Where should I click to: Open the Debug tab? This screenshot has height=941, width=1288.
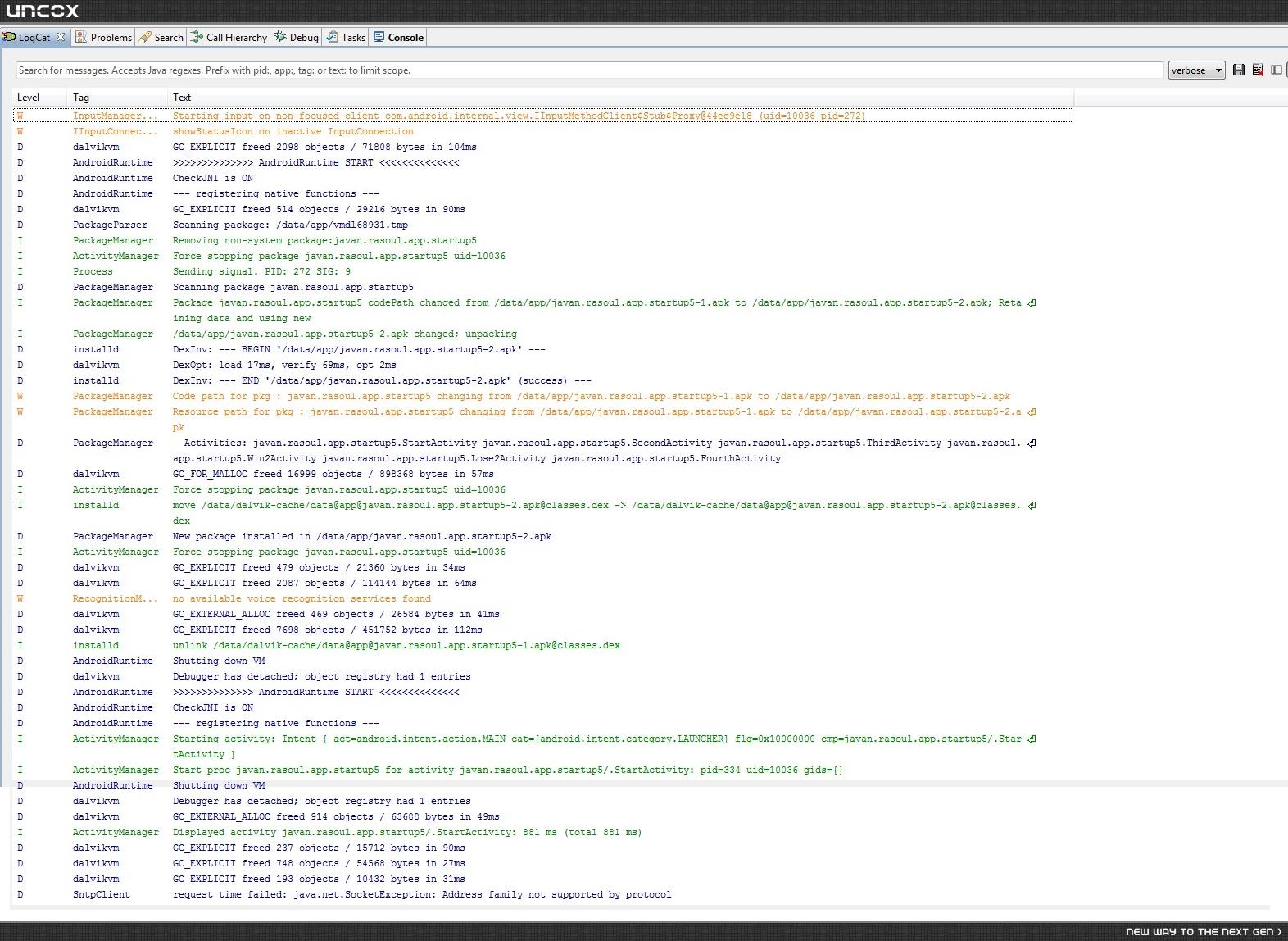297,37
